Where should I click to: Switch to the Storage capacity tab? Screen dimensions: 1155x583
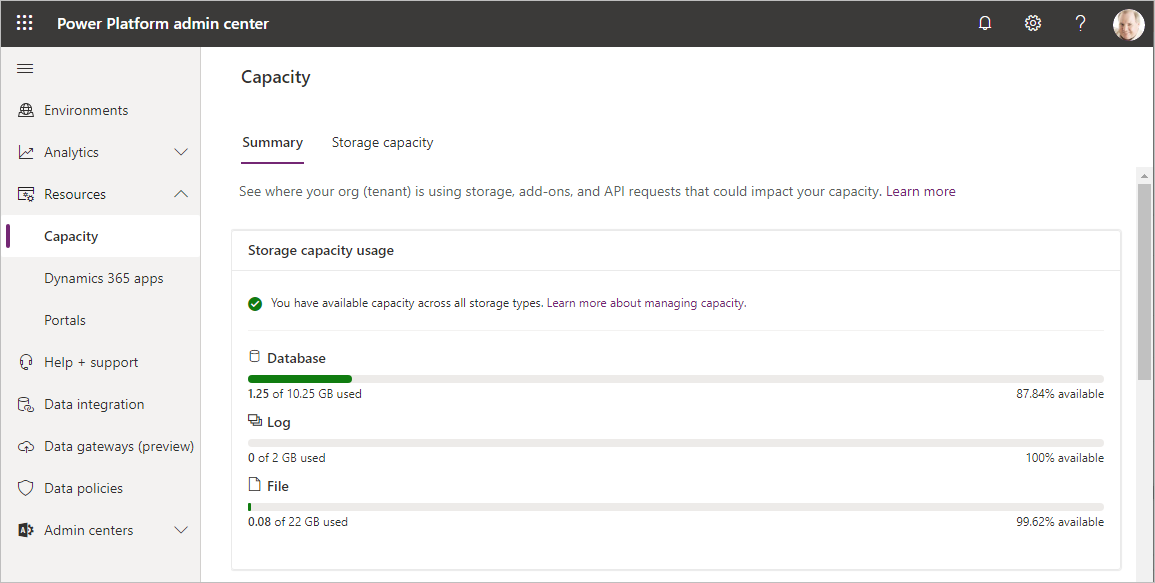(x=382, y=142)
